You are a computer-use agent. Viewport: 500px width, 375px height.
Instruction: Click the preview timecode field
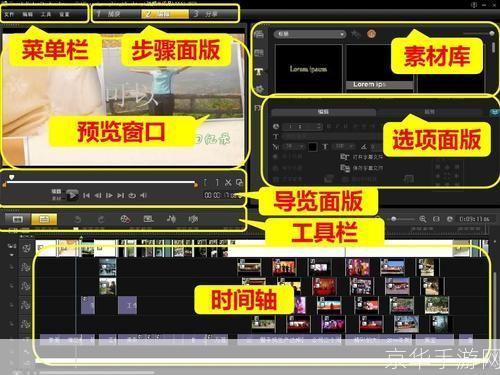223,195
